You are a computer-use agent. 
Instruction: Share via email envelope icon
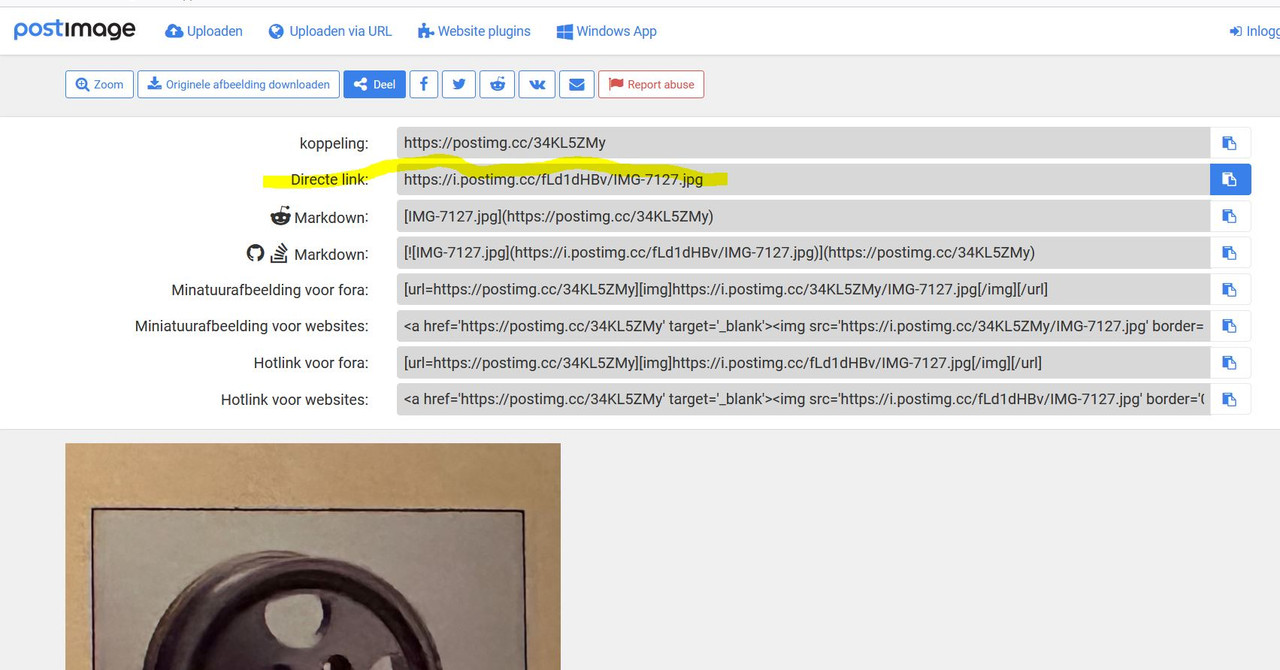577,84
